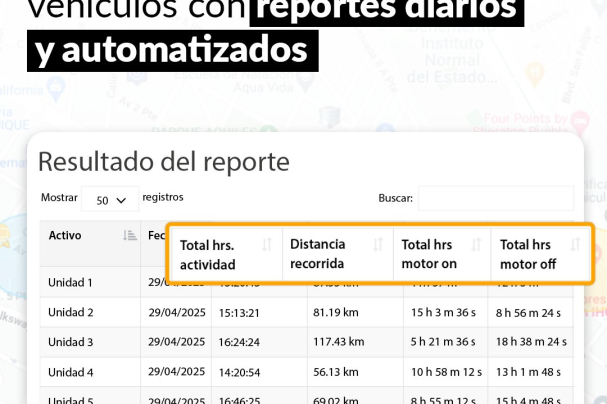This screenshot has height=404, width=607.
Task: Click the date cell for Unidad 3
Action: point(177,342)
